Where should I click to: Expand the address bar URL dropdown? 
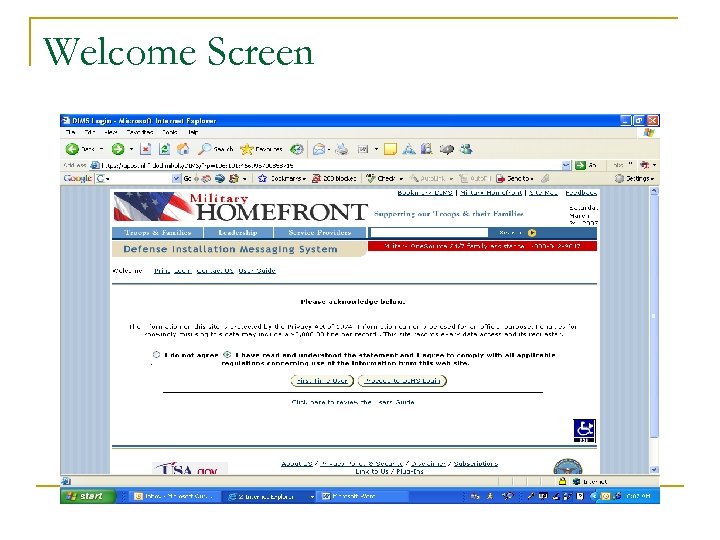point(567,165)
